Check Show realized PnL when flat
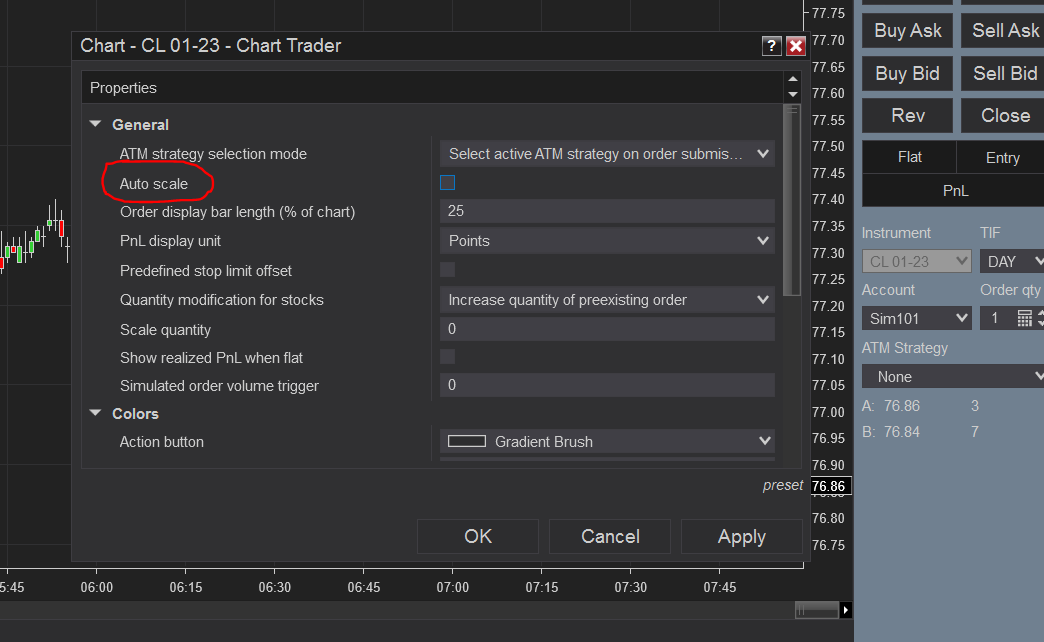1044x642 pixels. tap(447, 357)
